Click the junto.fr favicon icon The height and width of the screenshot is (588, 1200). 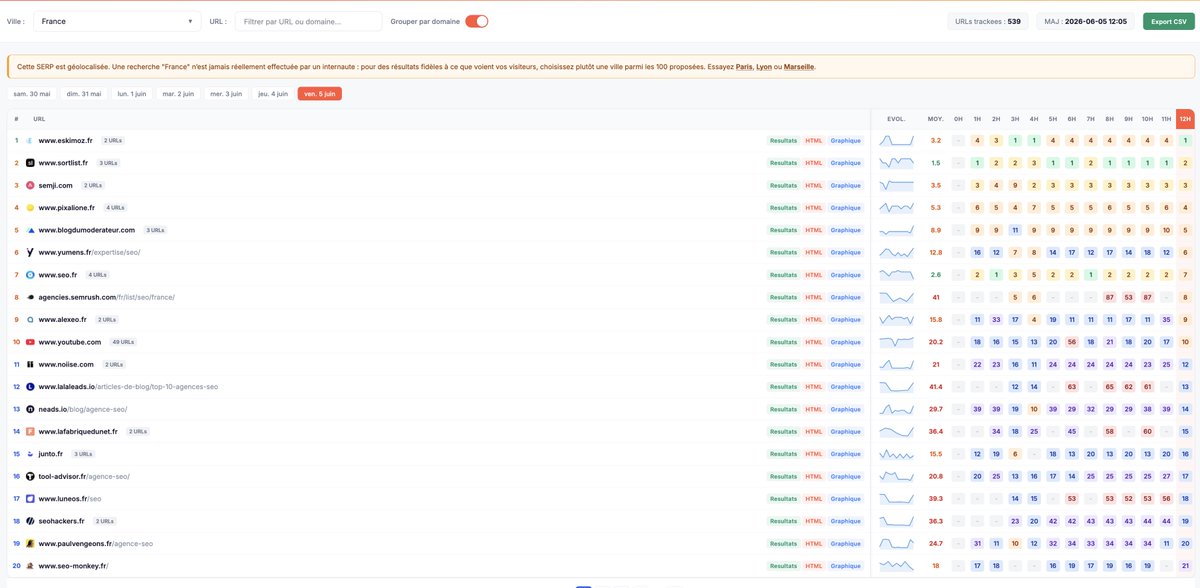[x=30, y=454]
